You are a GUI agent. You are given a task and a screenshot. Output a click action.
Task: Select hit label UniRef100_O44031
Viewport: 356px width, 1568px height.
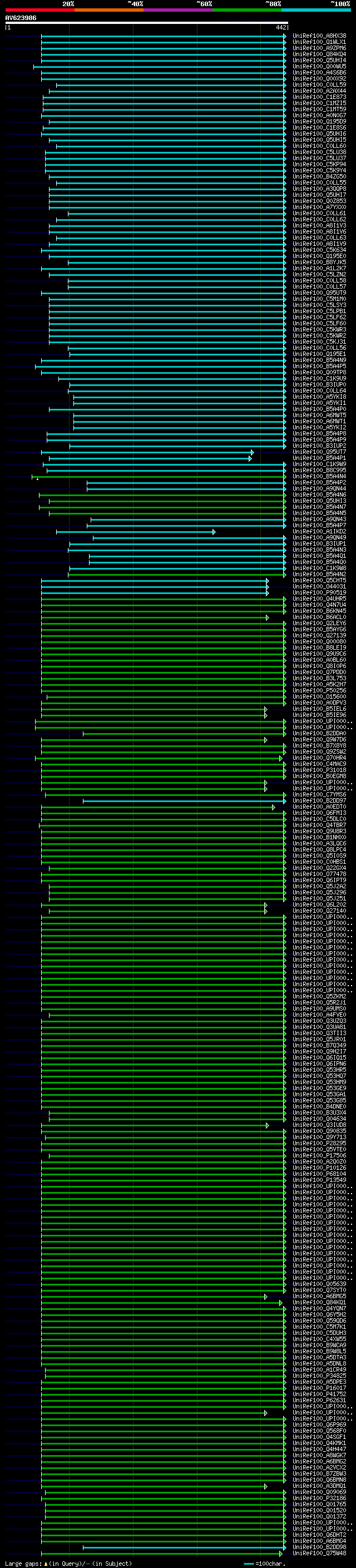click(x=319, y=587)
